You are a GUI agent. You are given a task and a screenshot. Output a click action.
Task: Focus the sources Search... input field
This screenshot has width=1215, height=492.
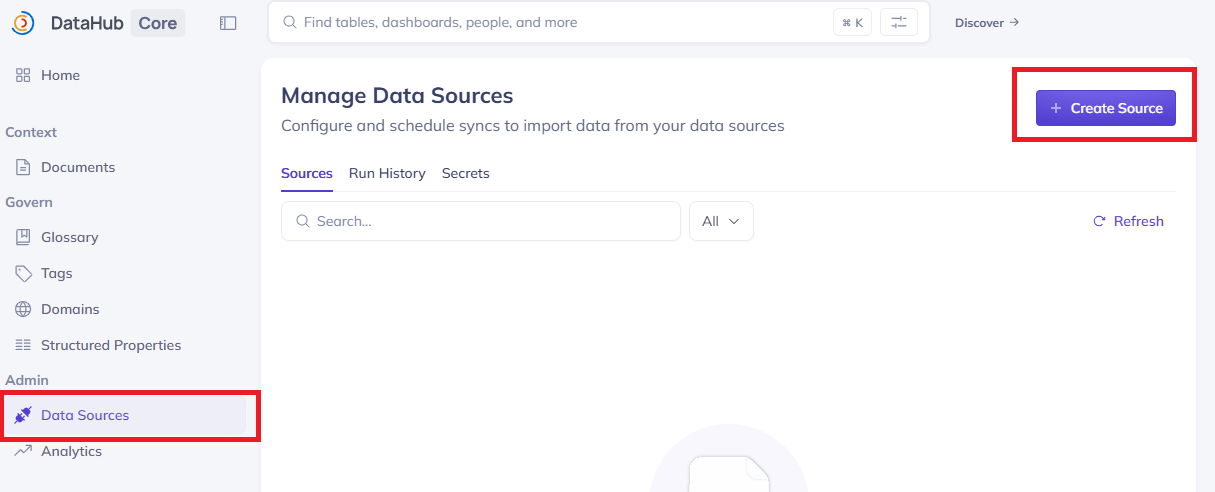click(x=481, y=221)
